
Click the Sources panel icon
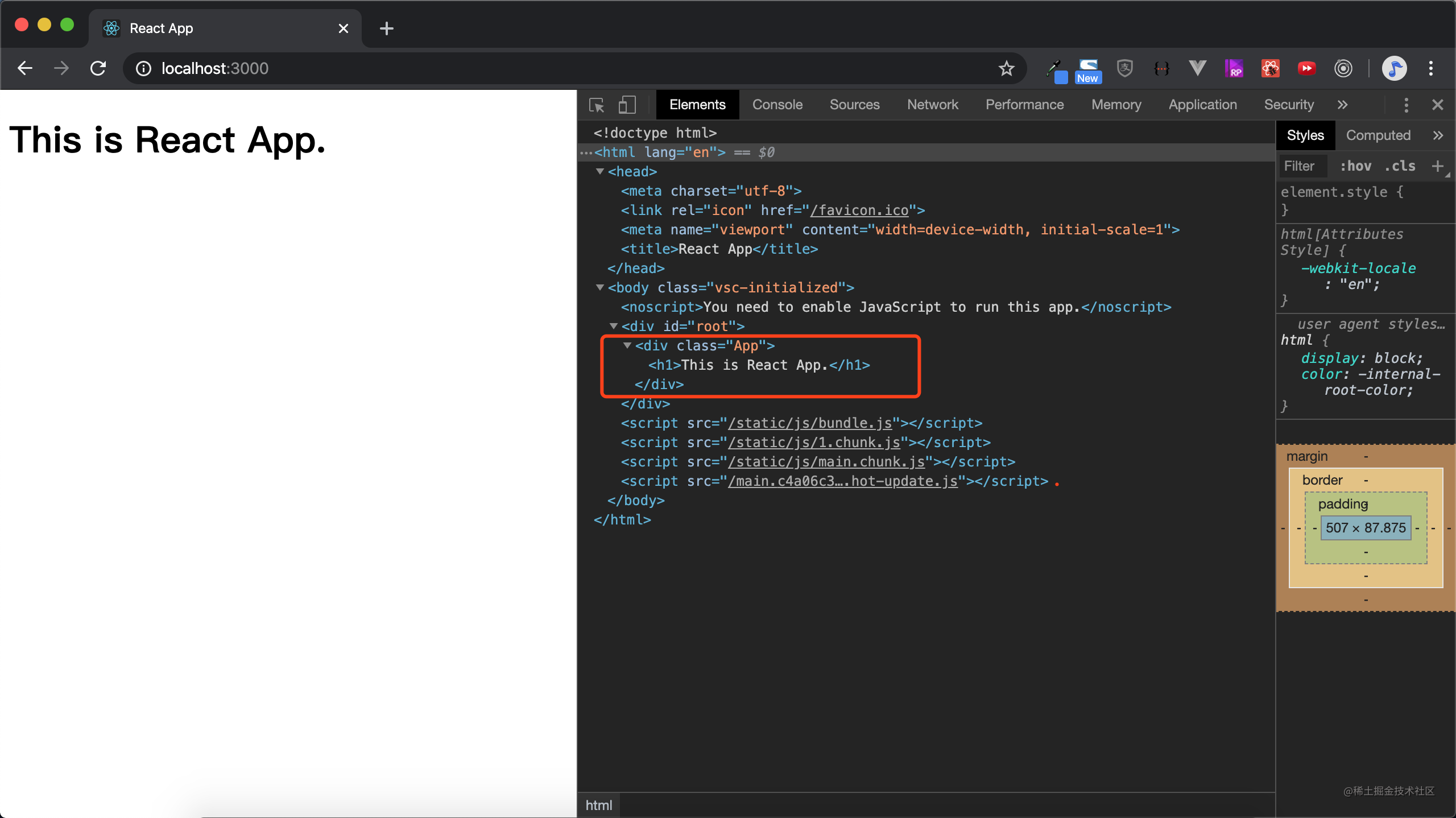click(853, 104)
